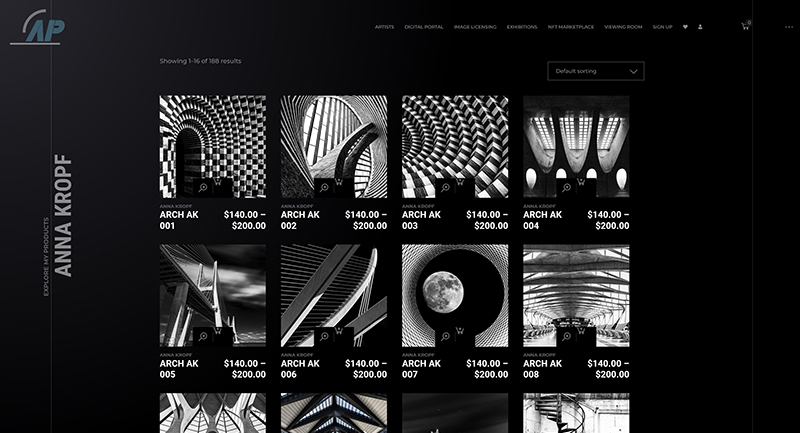Open Digital Portal menu item
The width and height of the screenshot is (800, 433).
(x=424, y=27)
